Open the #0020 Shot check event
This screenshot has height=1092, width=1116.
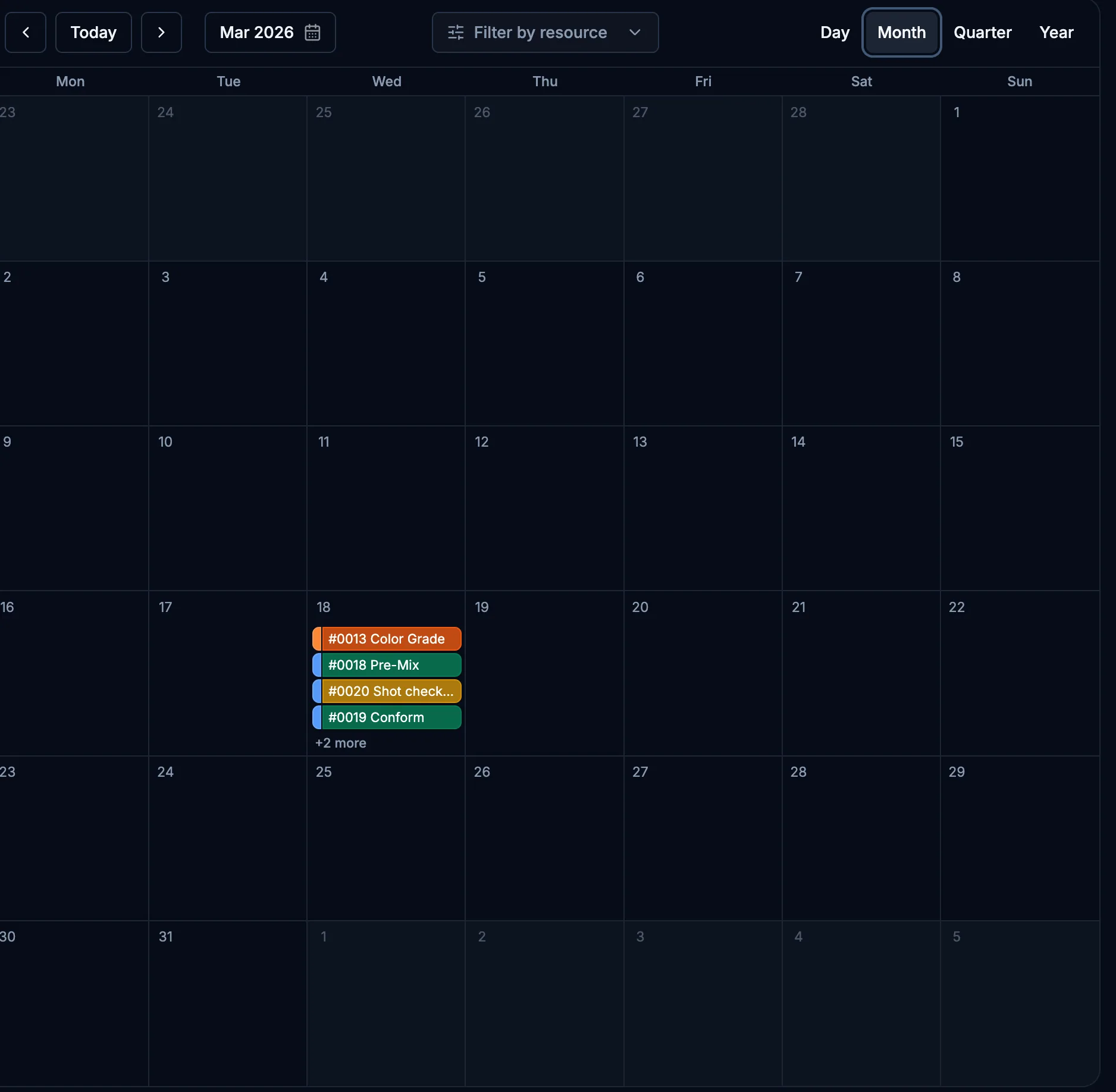tap(387, 691)
